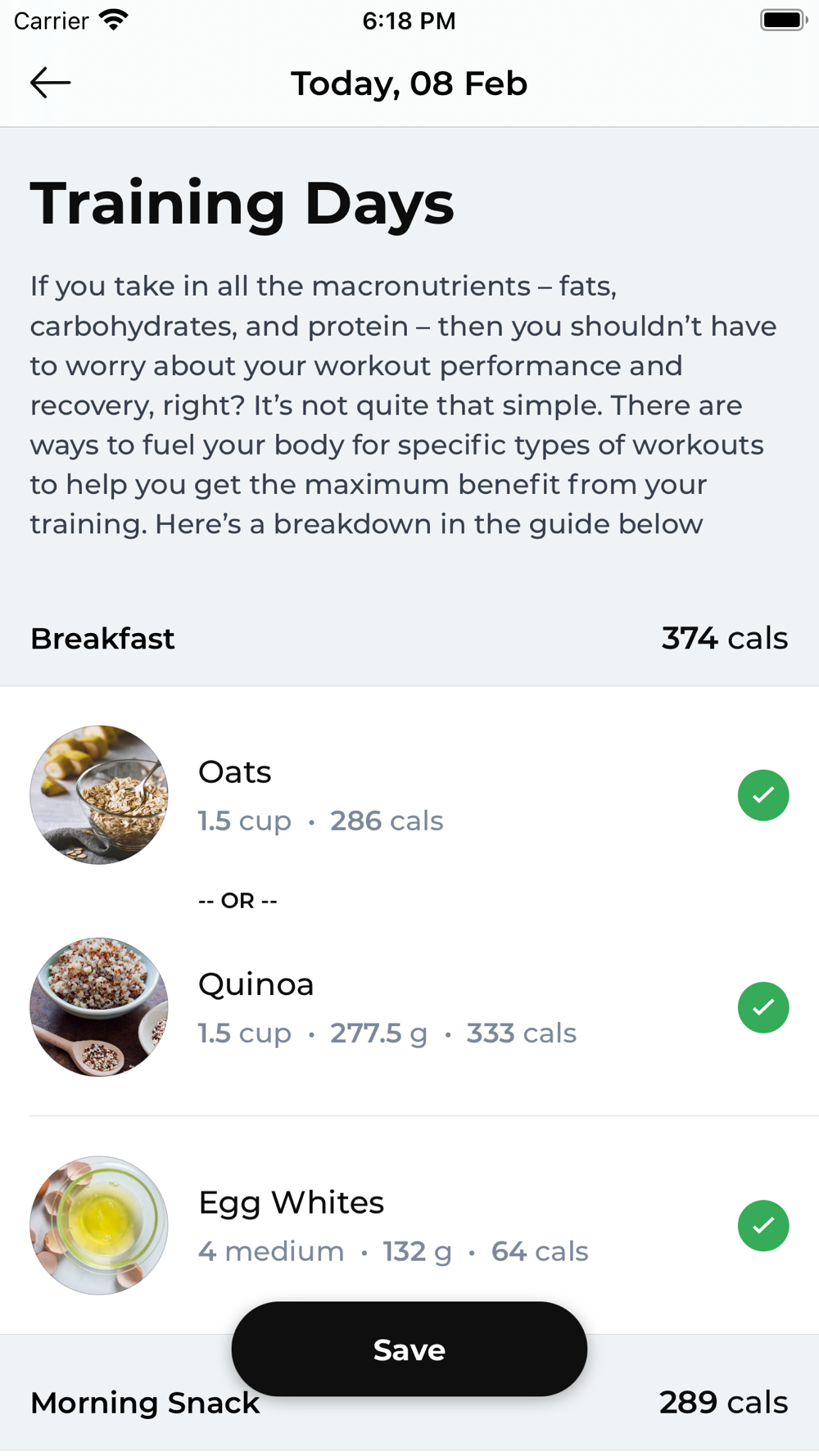
Task: Uncheck the Oats green checkmark
Action: pyautogui.click(x=763, y=795)
